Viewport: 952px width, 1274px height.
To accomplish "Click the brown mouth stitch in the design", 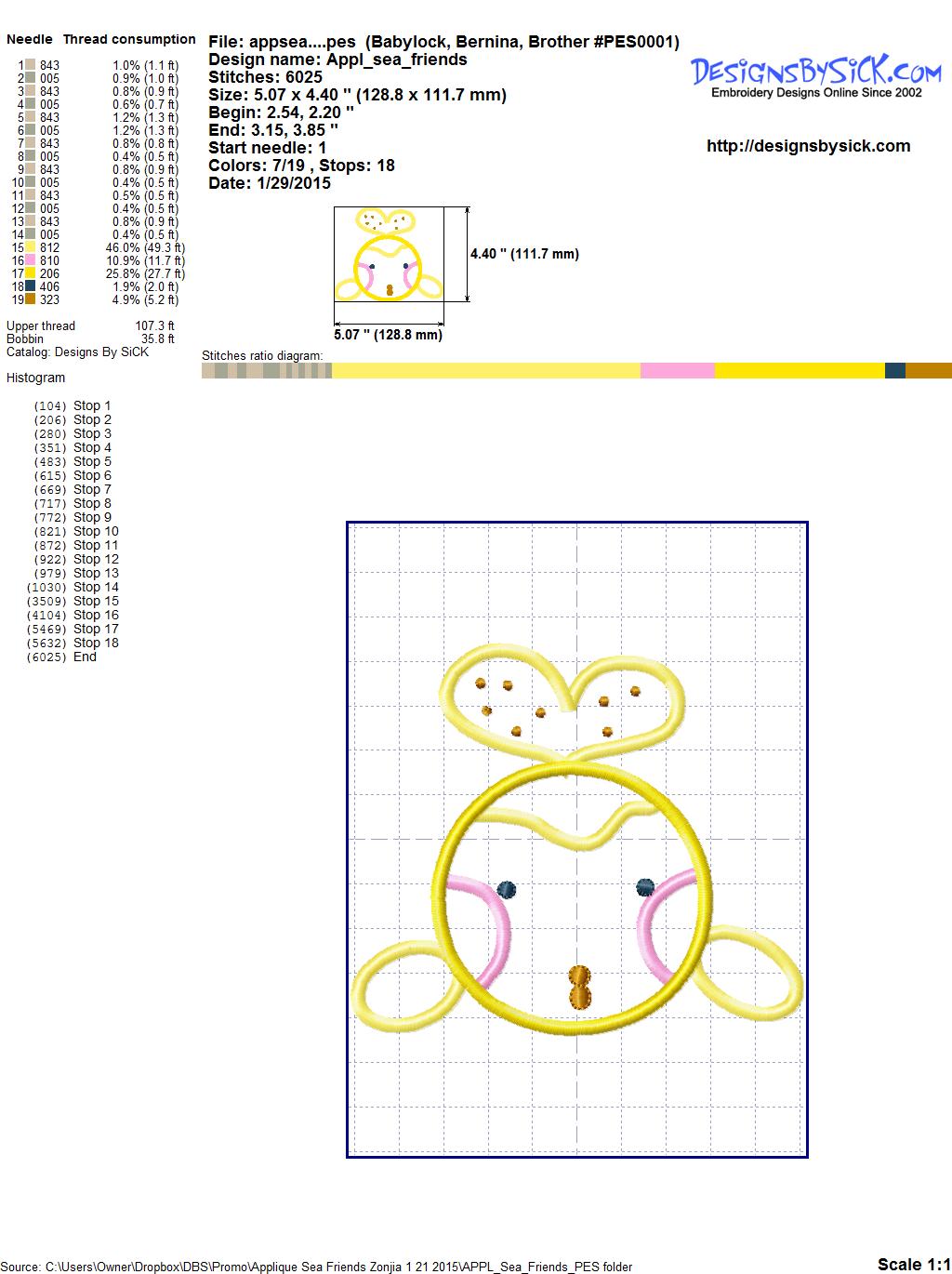I will [x=579, y=987].
